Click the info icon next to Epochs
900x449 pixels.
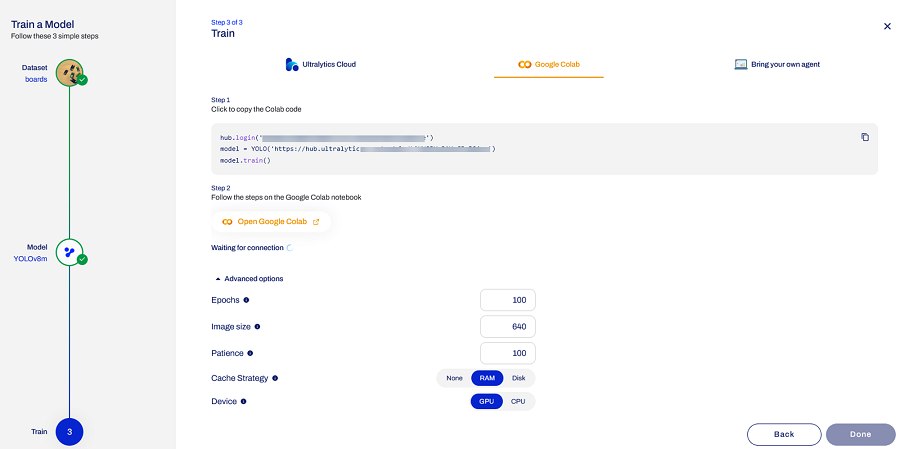(x=246, y=300)
